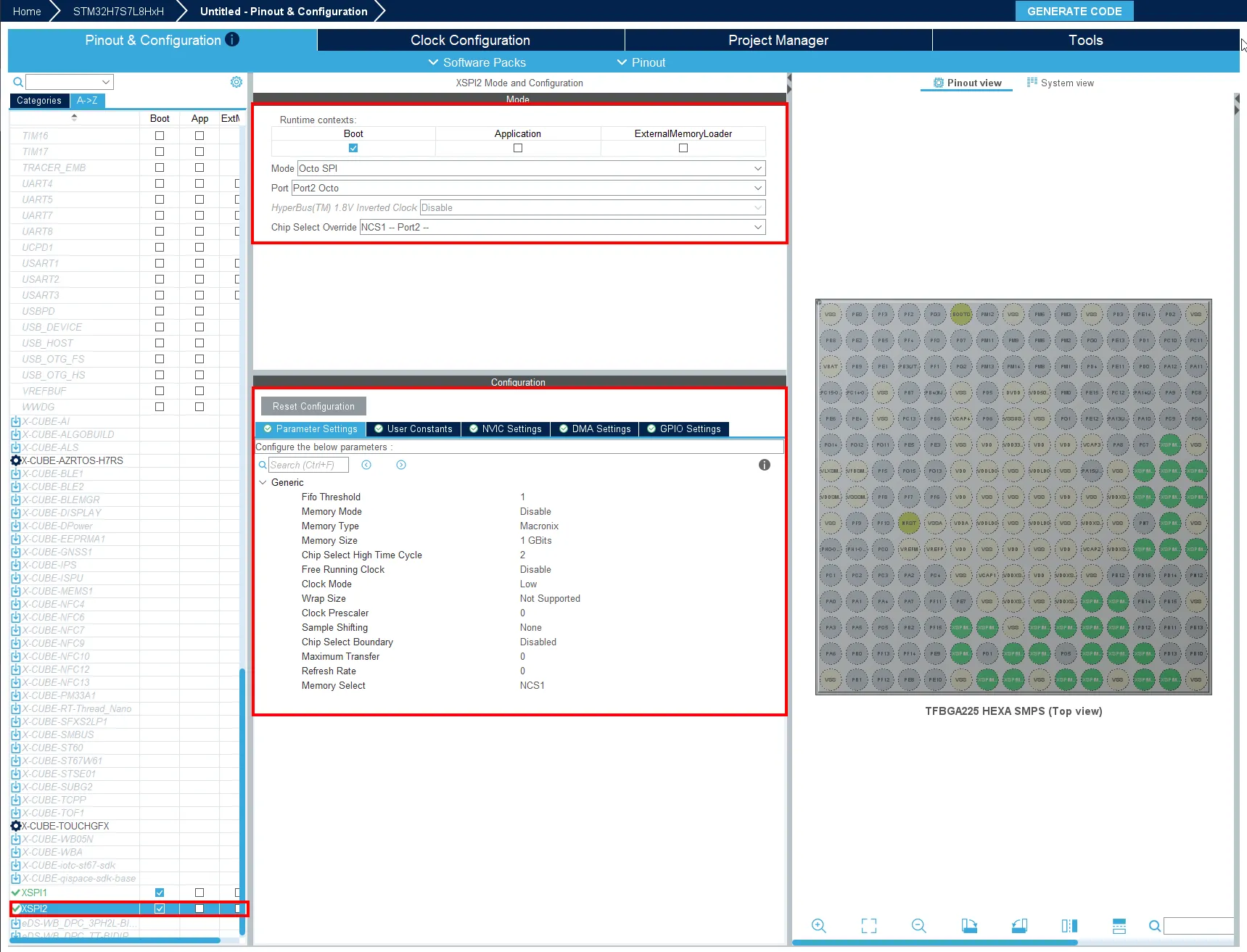Click GENERATE CODE button
The width and height of the screenshot is (1247, 952).
coord(1074,11)
